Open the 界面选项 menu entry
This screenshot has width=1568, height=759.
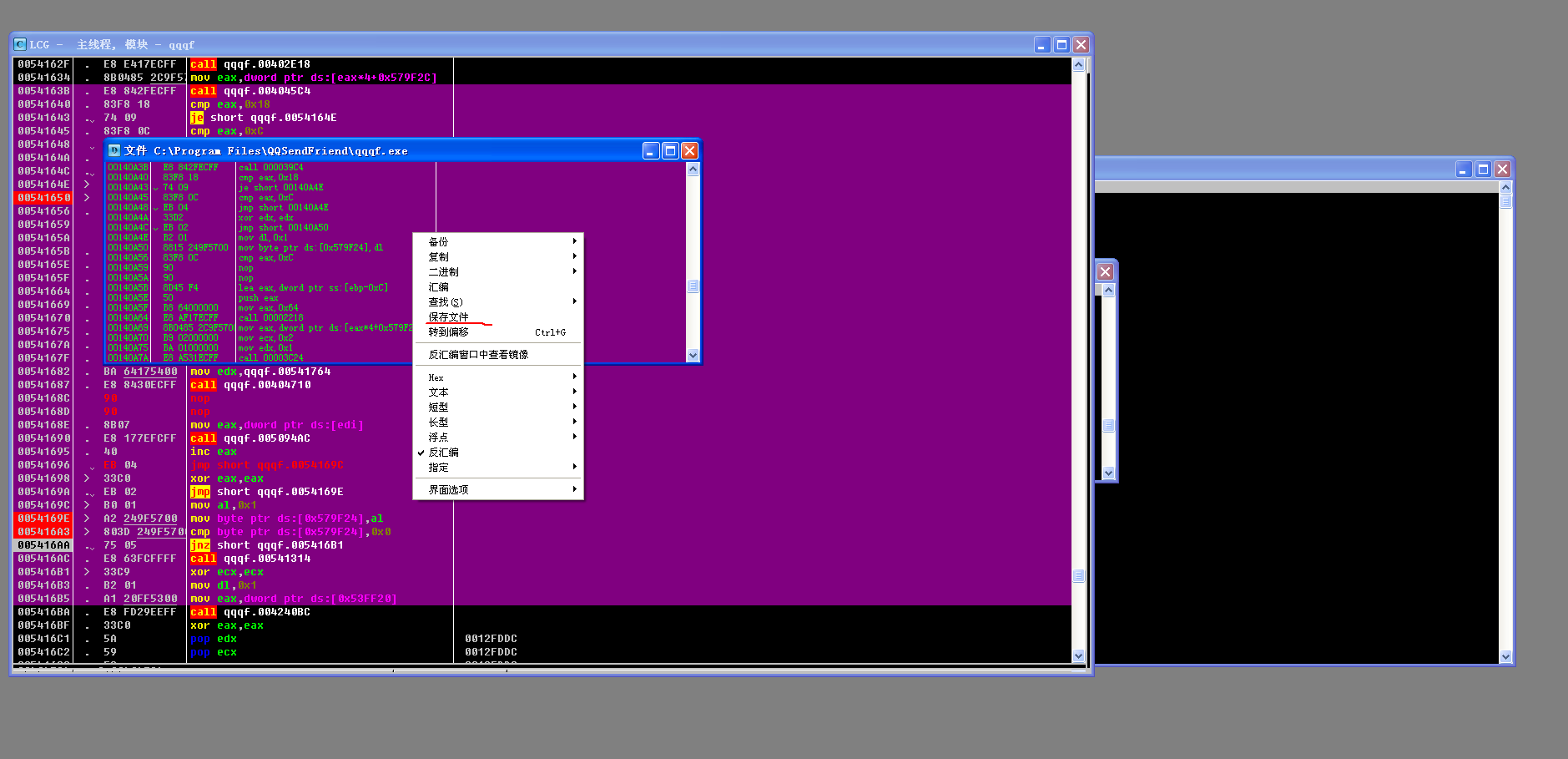tap(498, 490)
